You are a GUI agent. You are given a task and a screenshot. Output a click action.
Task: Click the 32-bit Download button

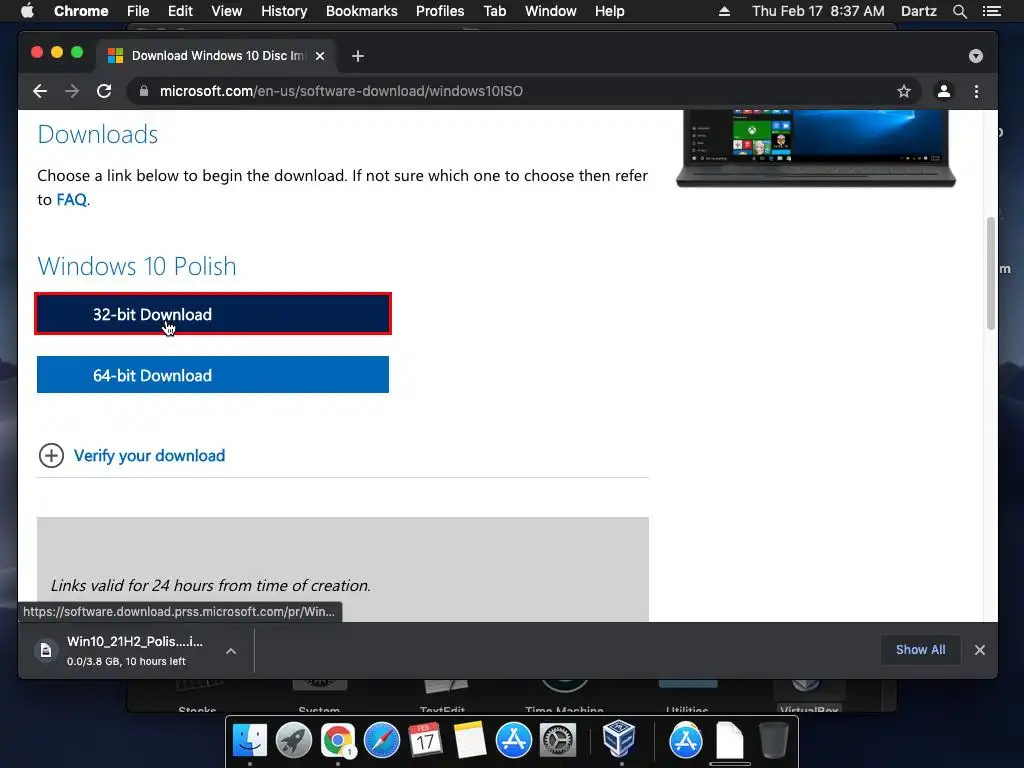[x=213, y=314]
